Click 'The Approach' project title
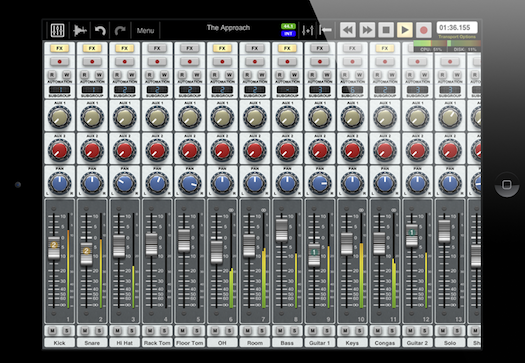This screenshot has width=525, height=363. click(x=228, y=27)
